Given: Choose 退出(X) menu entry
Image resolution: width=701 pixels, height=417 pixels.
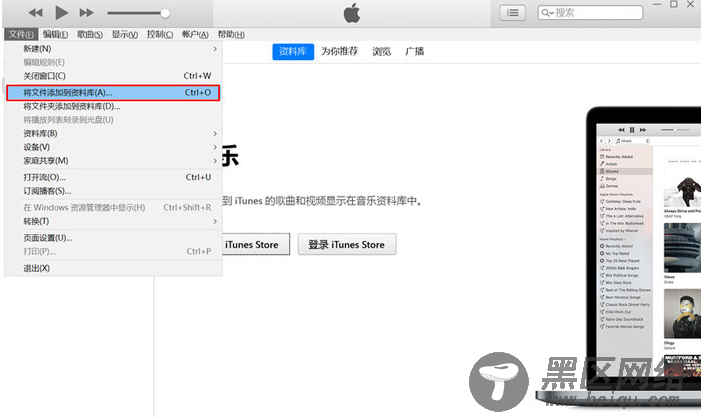Looking at the screenshot, I should (114, 268).
